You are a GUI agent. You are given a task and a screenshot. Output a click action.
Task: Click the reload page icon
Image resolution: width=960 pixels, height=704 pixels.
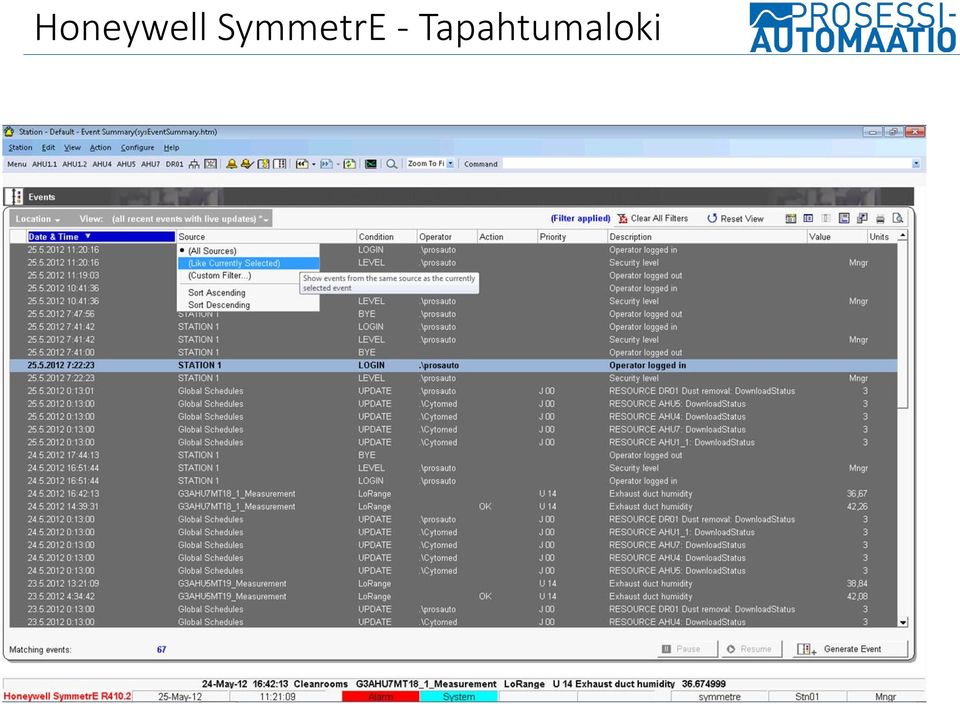350,164
